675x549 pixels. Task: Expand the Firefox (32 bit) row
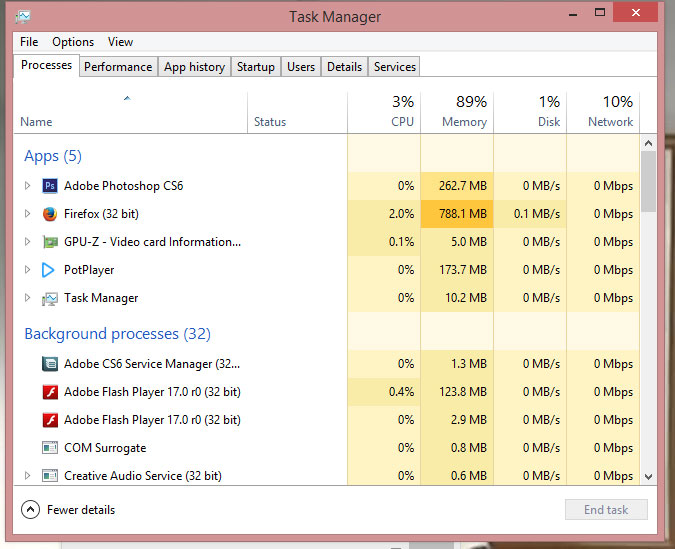coord(27,214)
